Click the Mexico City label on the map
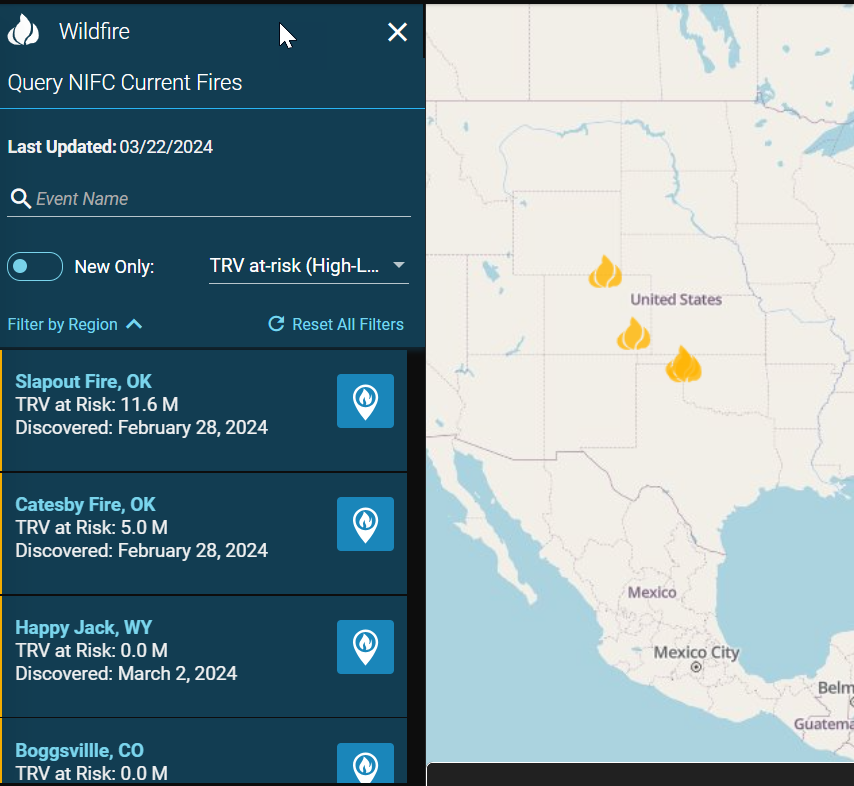Screen dimensions: 854x786 [697, 653]
